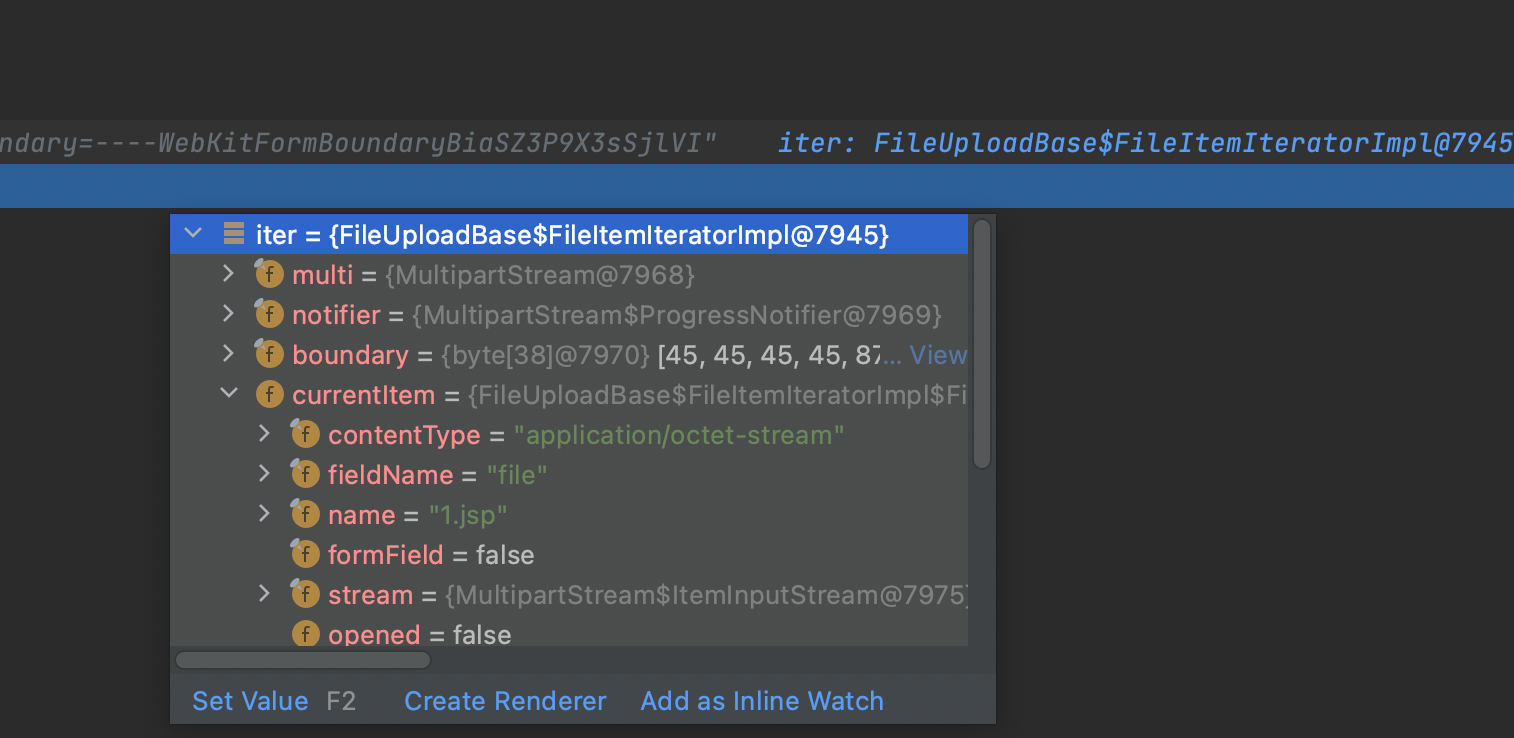
Task: Expand the notifier field node
Action: 228,314
